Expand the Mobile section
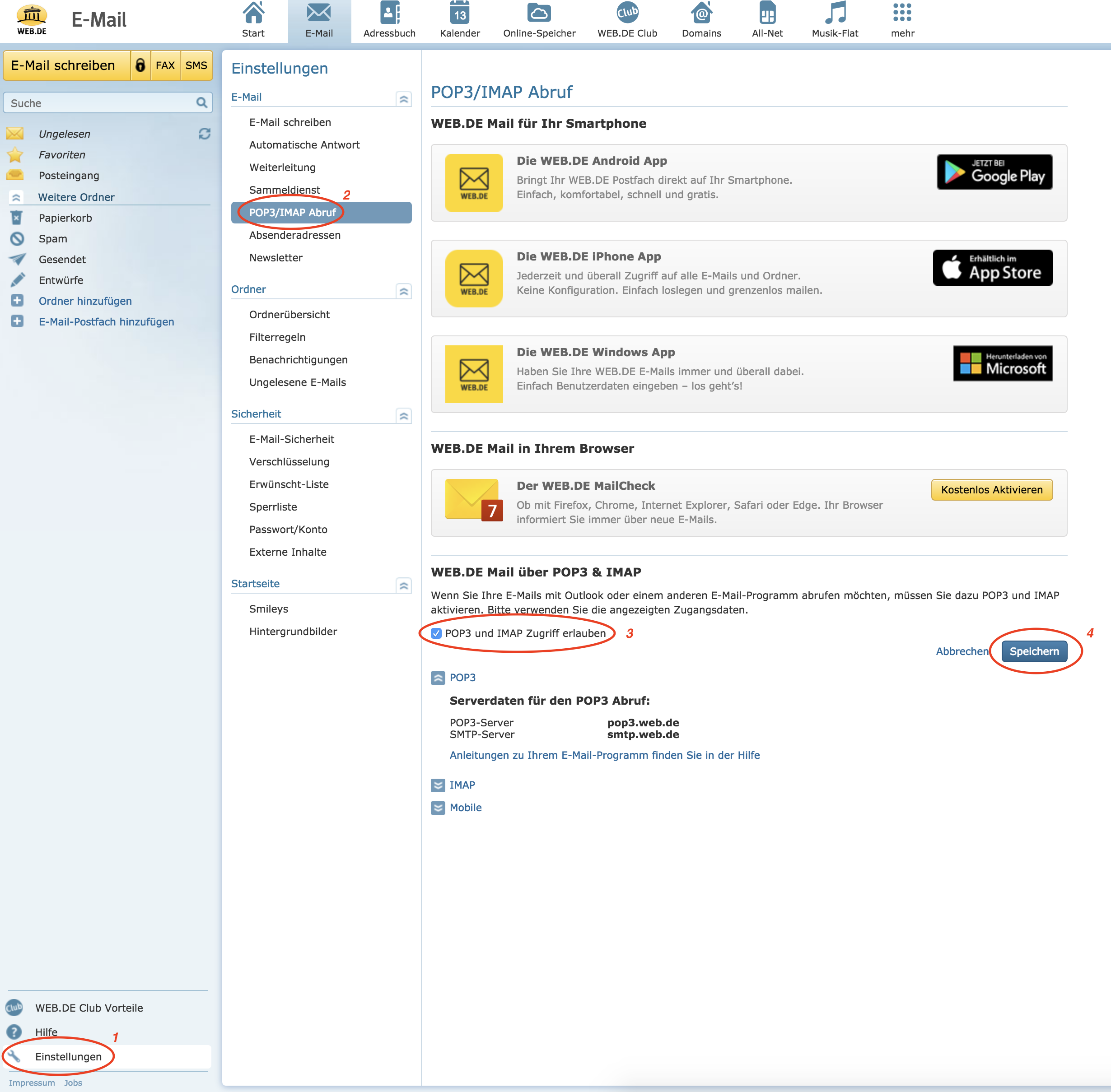 (x=438, y=808)
